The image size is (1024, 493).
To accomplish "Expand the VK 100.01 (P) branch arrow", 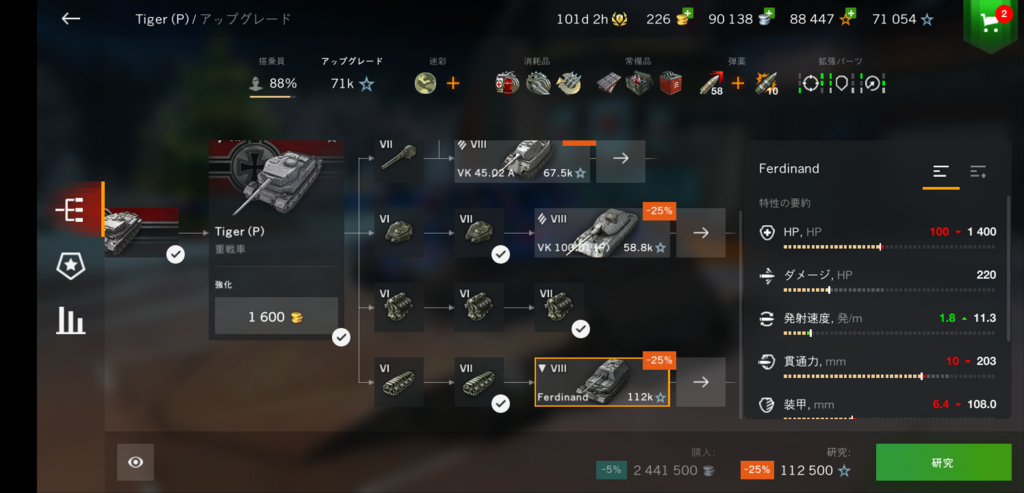I will pyautogui.click(x=701, y=232).
